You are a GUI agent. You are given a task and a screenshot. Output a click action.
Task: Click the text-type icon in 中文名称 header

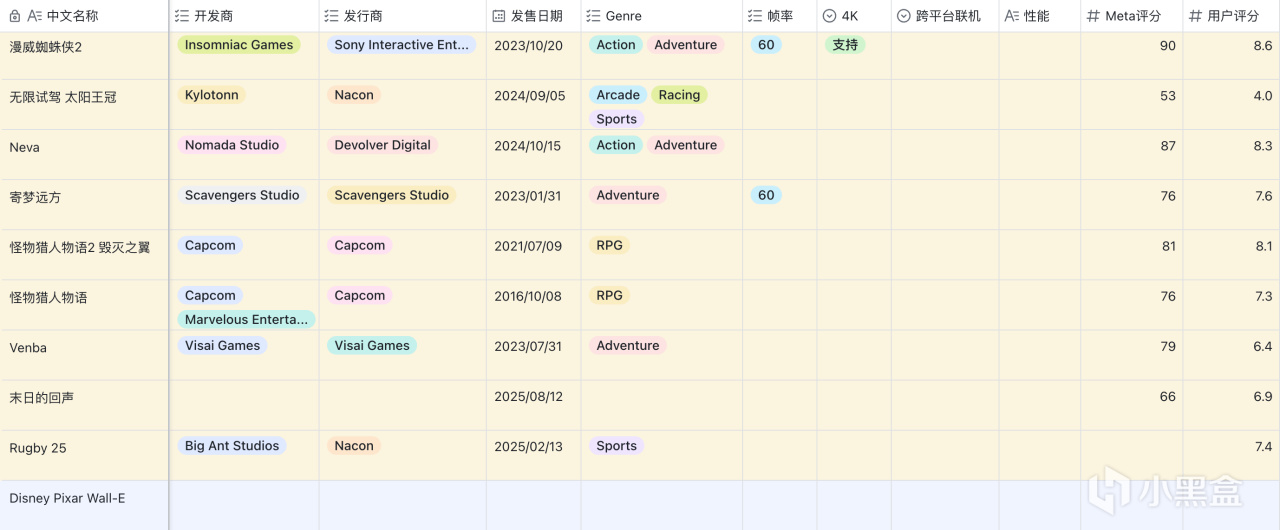[35, 16]
